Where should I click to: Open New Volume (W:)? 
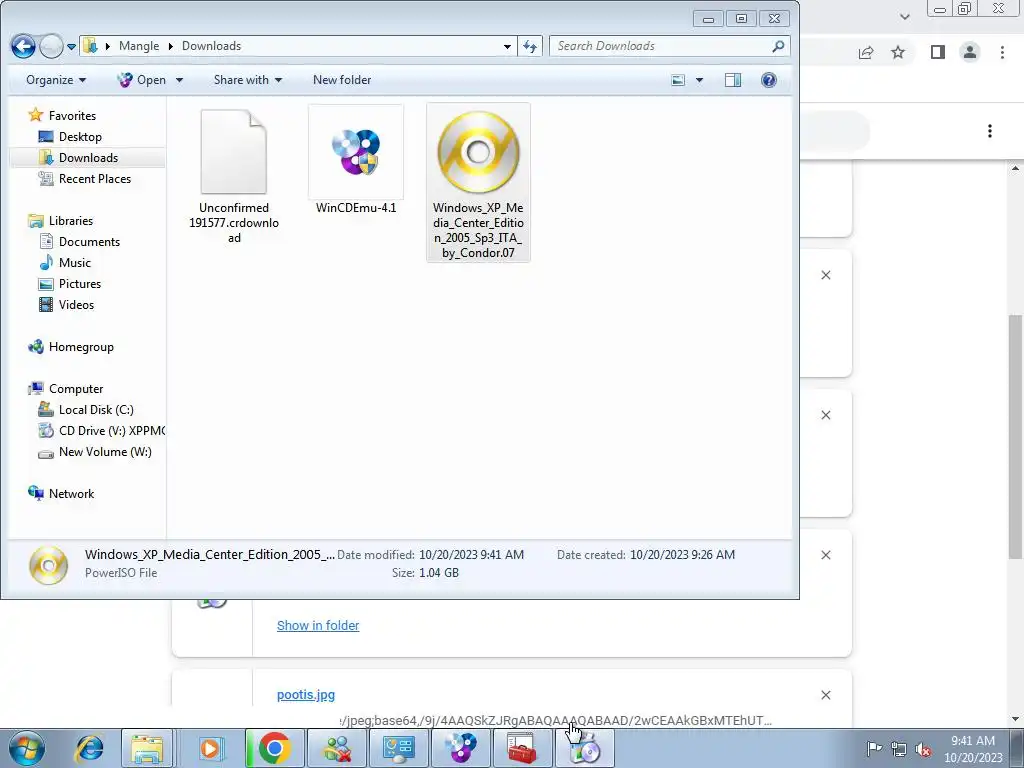[104, 451]
